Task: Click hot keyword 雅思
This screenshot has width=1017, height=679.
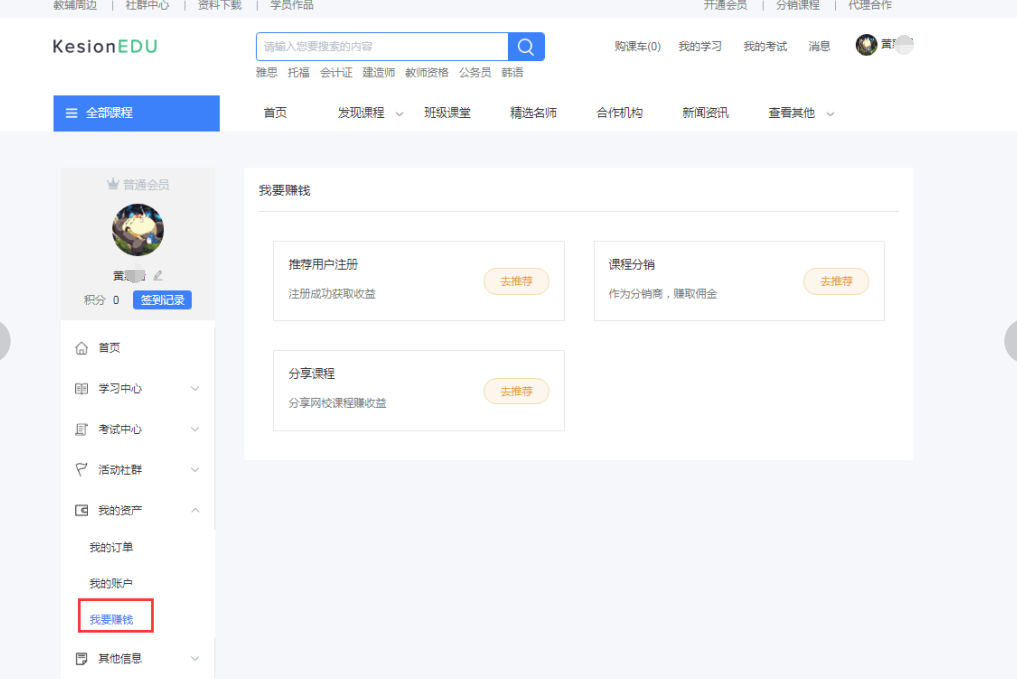Action: [x=267, y=73]
